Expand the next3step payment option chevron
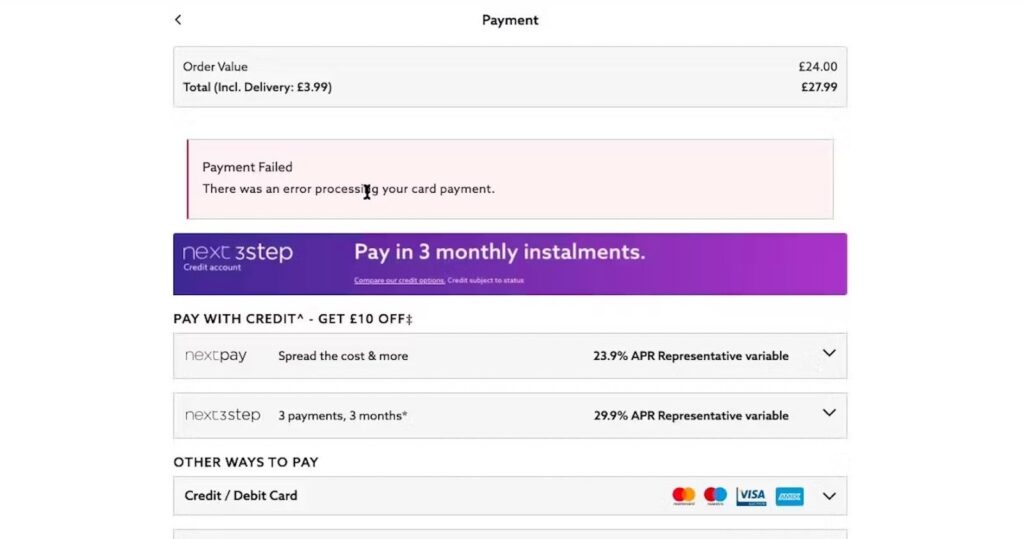Screen dimensions: 1024x539 [828, 413]
